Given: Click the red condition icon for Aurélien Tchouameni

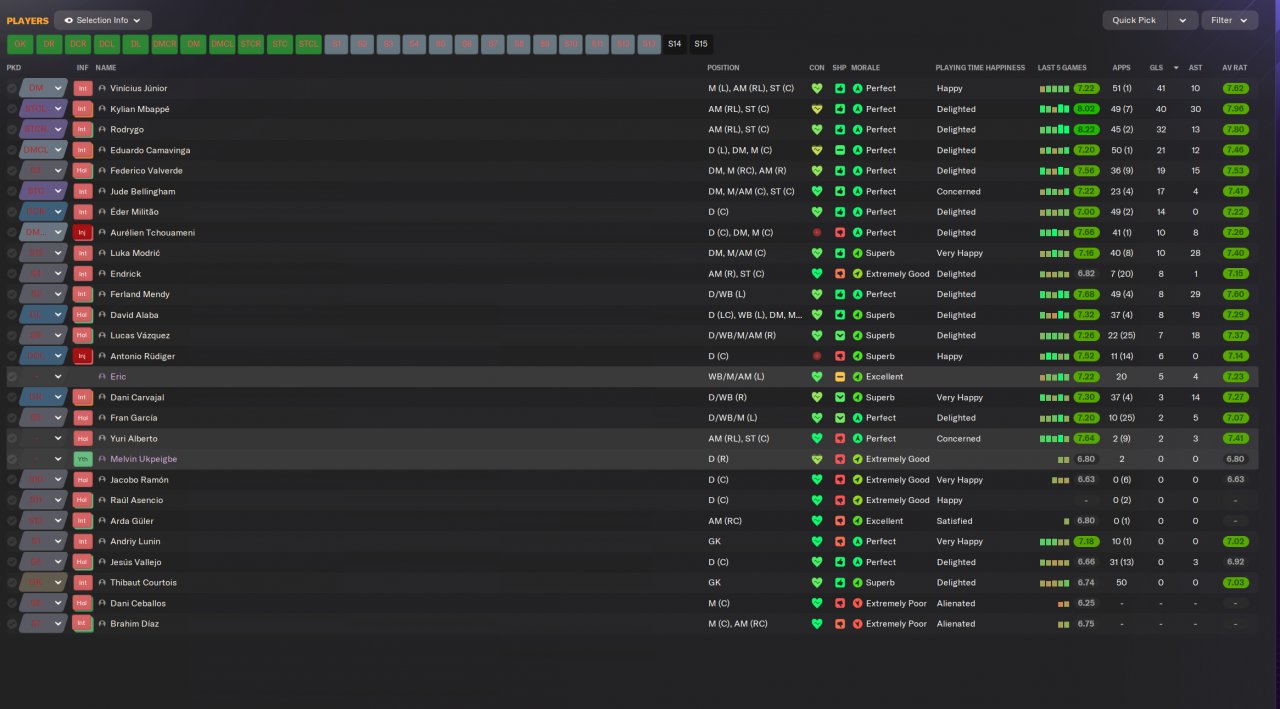Looking at the screenshot, I should coord(817,233).
